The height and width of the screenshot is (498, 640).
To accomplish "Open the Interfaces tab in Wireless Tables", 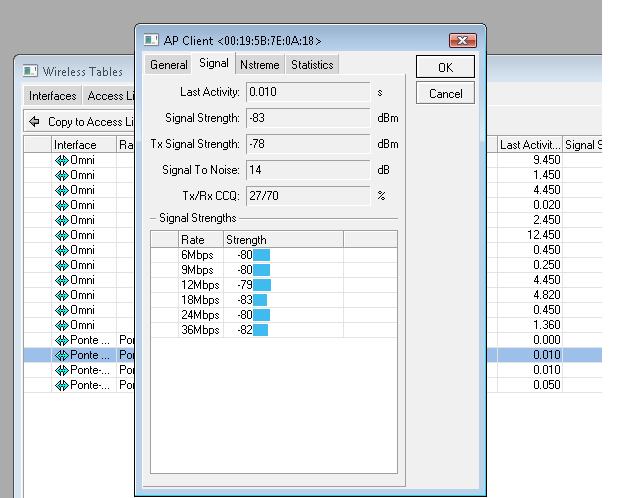I will (x=52, y=96).
